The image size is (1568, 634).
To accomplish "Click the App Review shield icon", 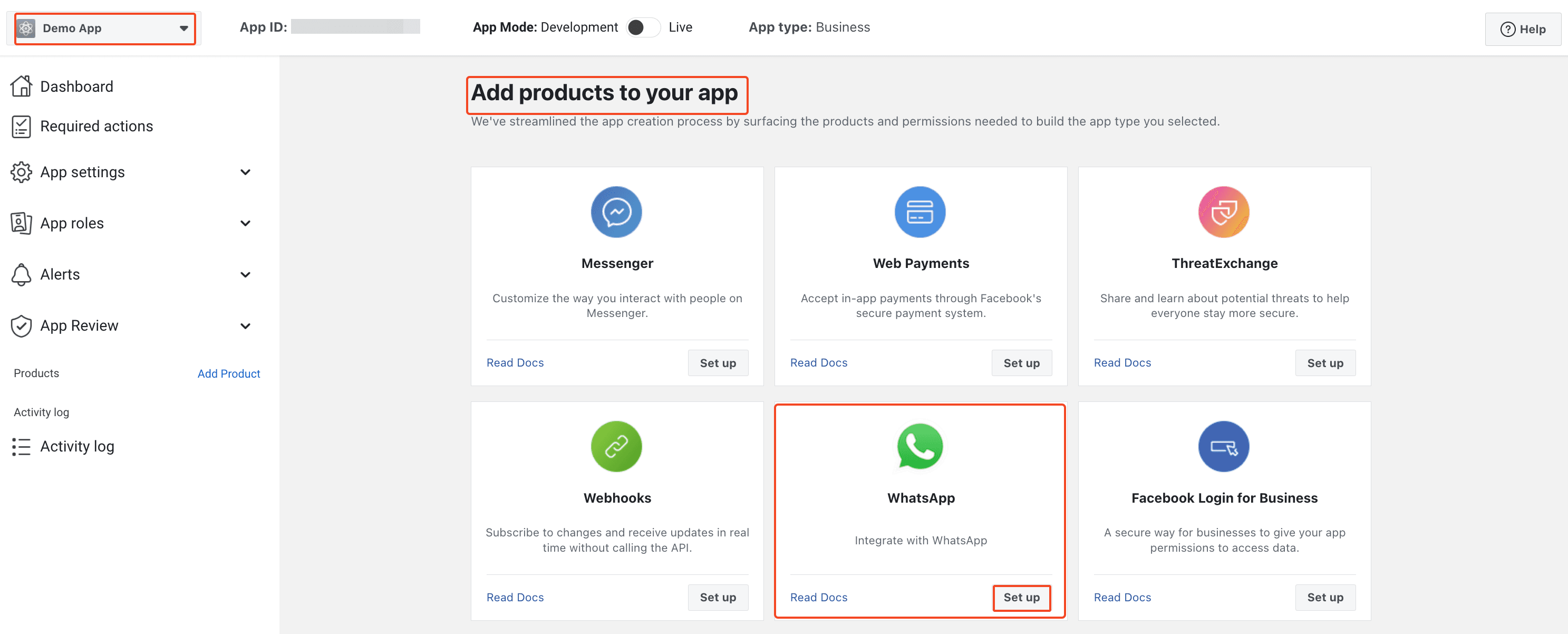I will click(21, 326).
